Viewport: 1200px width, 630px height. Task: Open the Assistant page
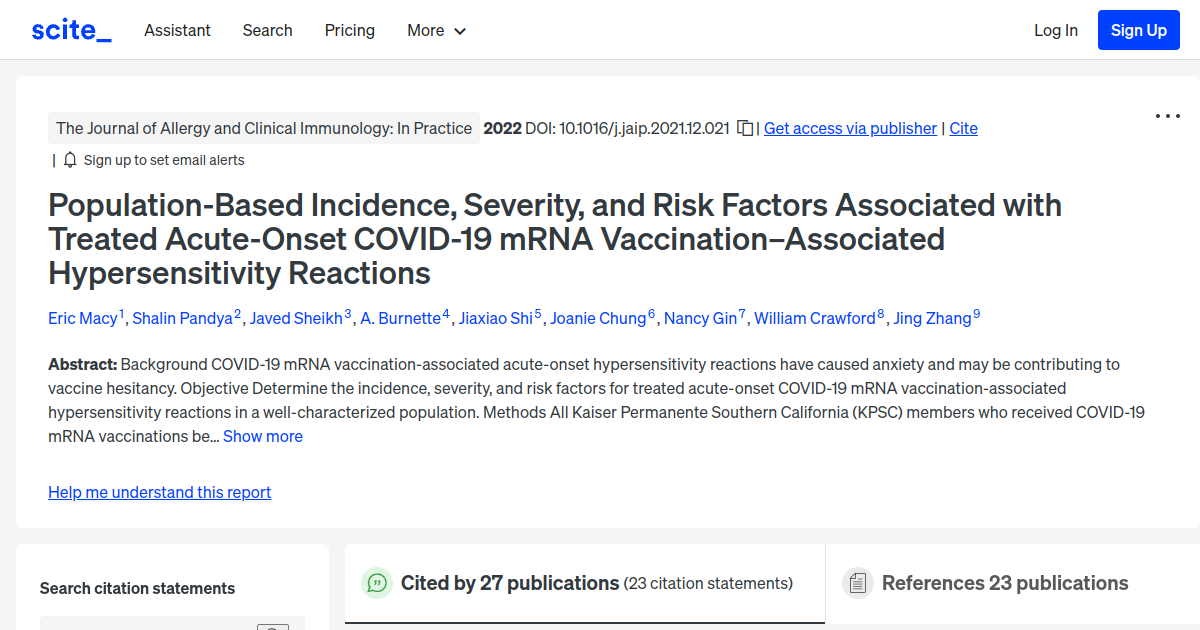pyautogui.click(x=177, y=30)
